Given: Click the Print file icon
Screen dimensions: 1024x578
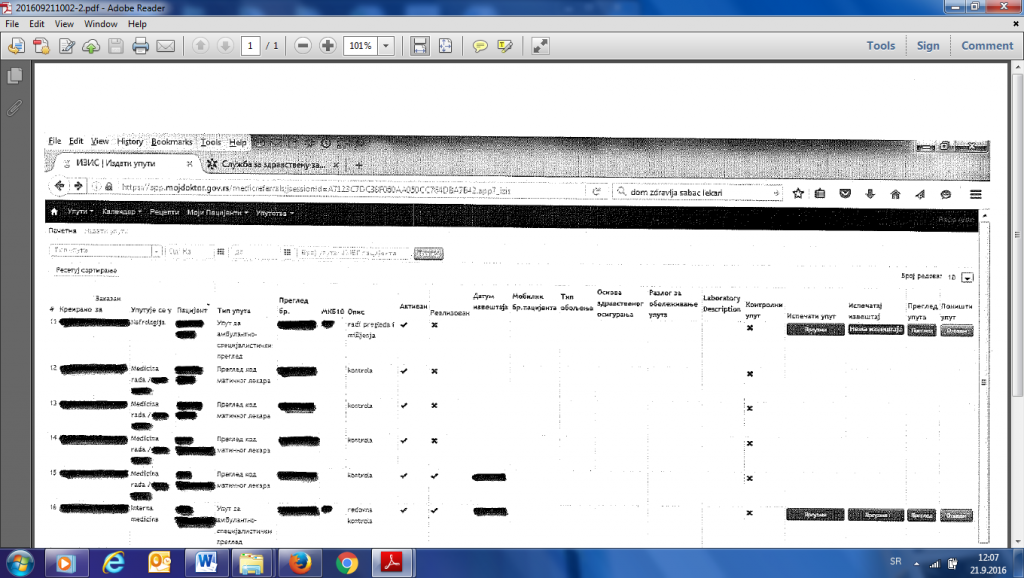Looking at the screenshot, I should point(141,46).
